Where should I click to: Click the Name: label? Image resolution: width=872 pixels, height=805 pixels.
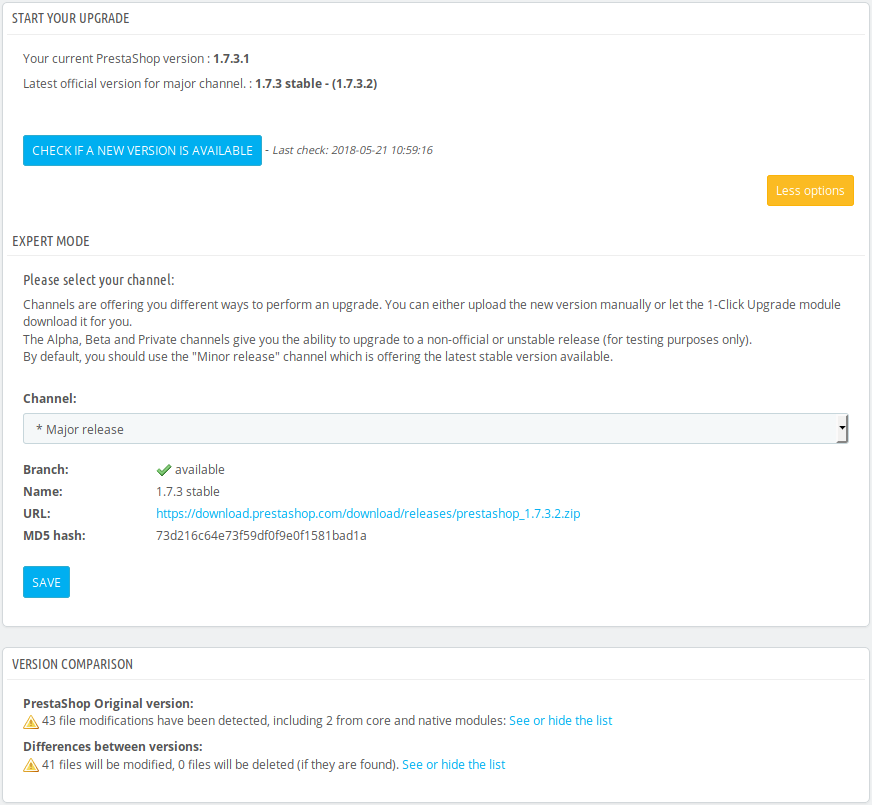(x=43, y=491)
